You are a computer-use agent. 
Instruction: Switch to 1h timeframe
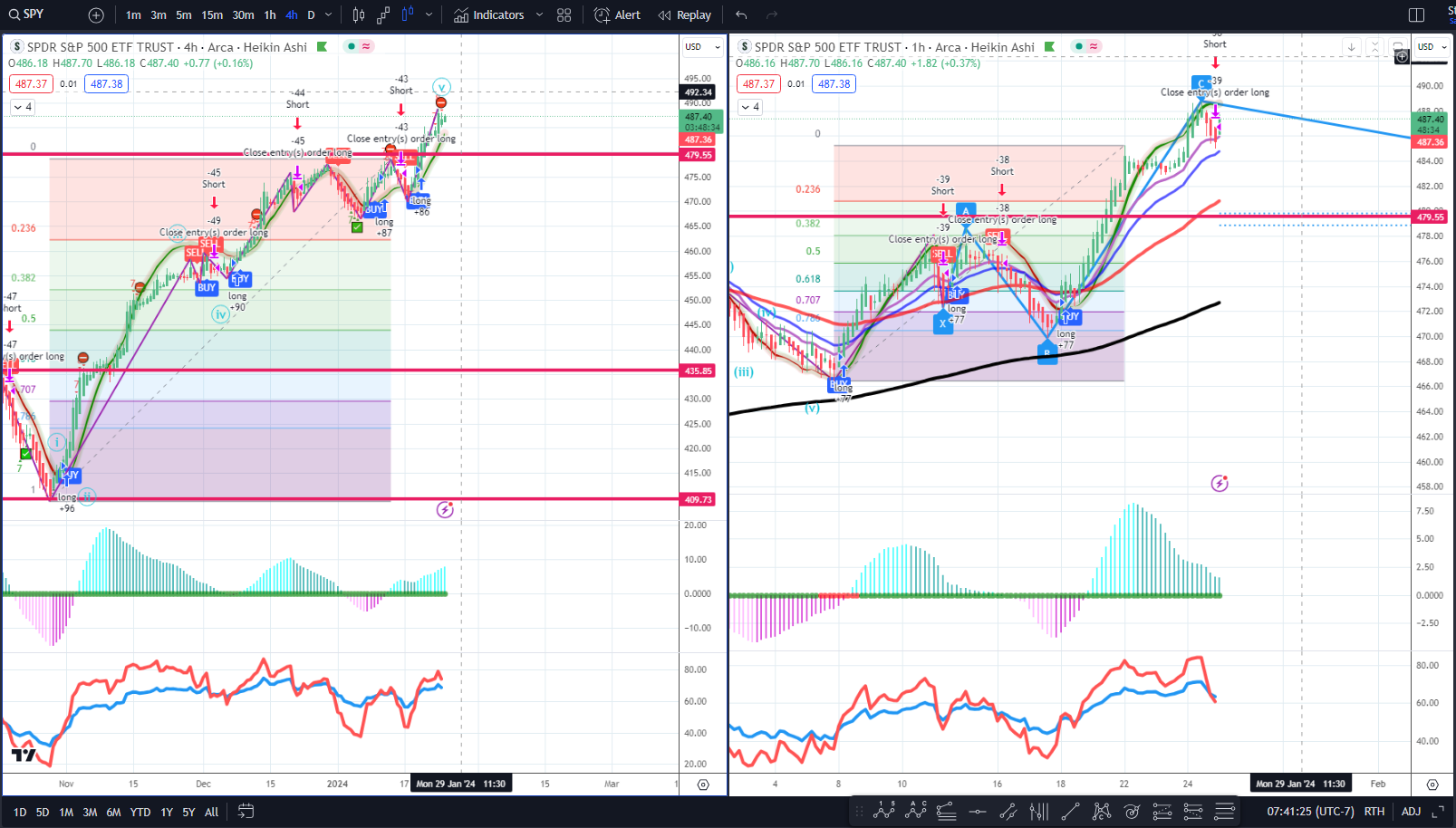[270, 15]
